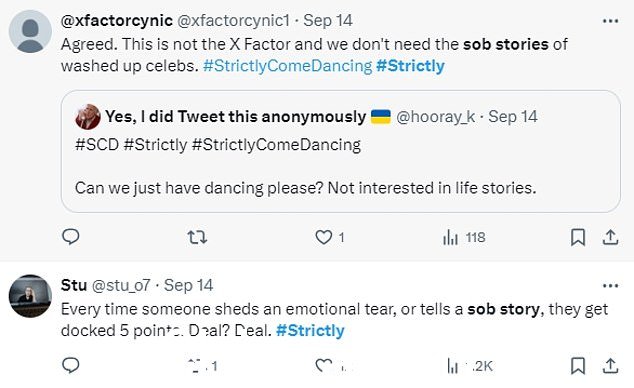
Task: Retweet Stu's sob story post
Action: (203, 366)
